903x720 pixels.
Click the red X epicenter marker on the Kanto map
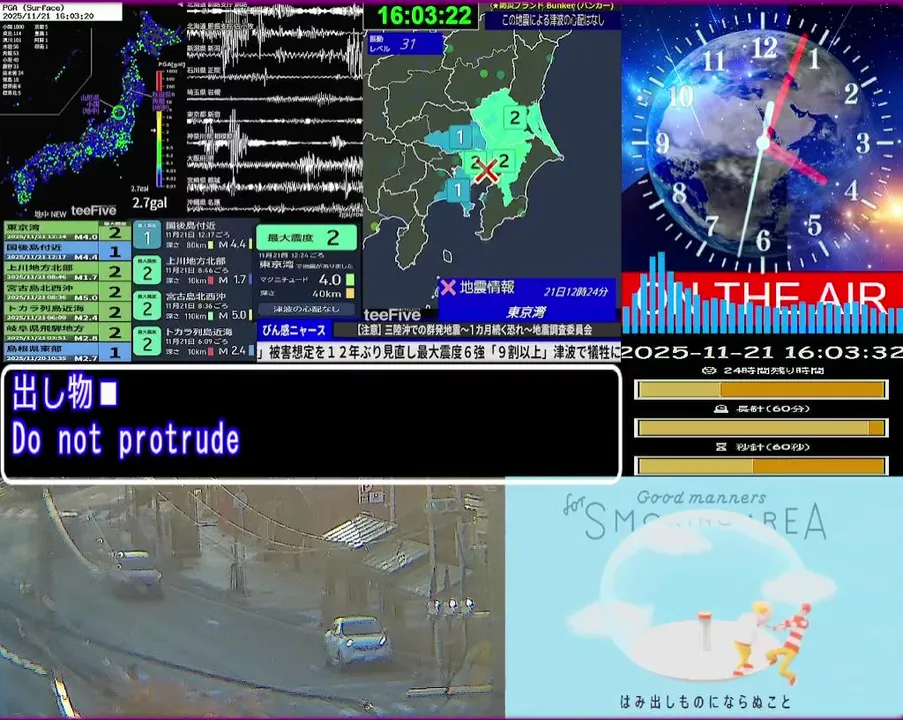[487, 171]
